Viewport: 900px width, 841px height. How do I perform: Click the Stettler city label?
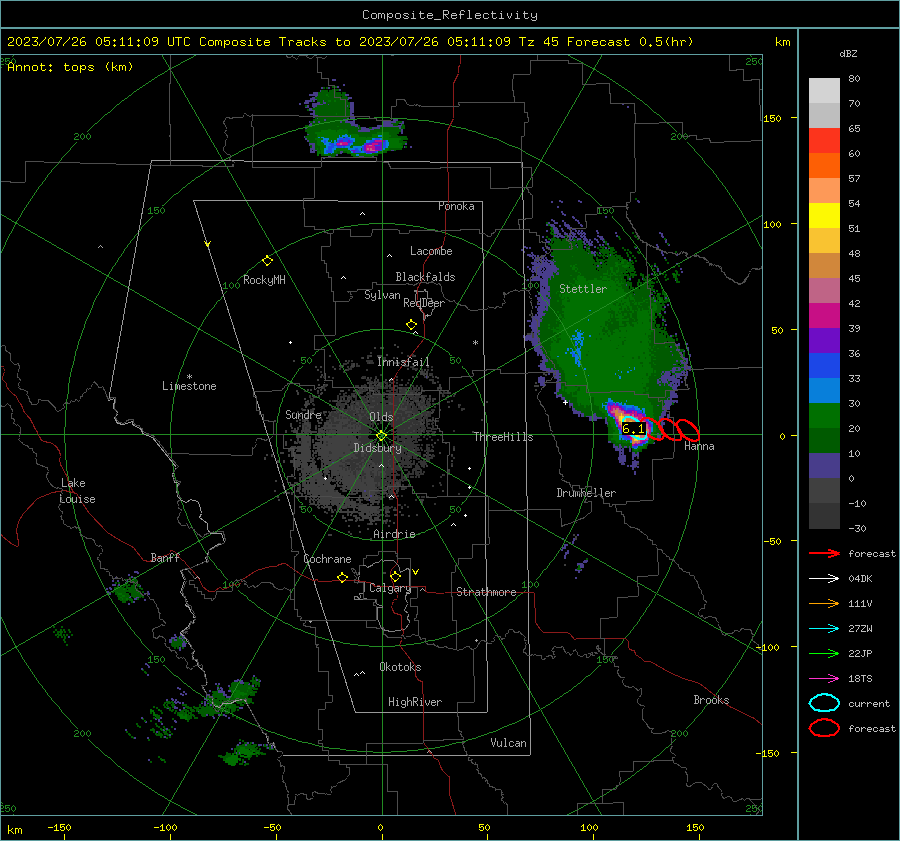click(x=583, y=289)
